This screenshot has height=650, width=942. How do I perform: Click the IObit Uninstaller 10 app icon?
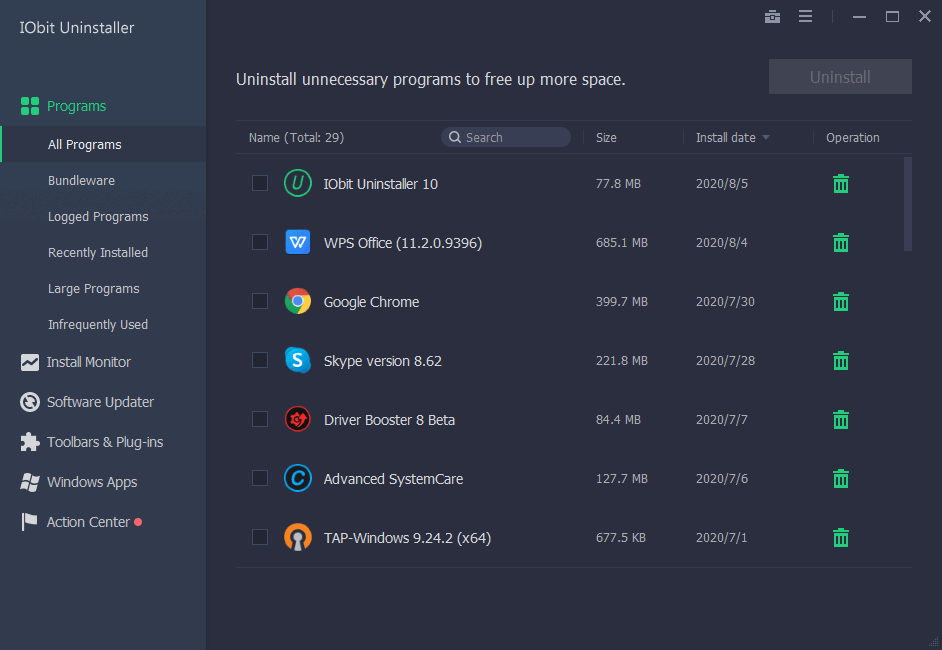297,183
